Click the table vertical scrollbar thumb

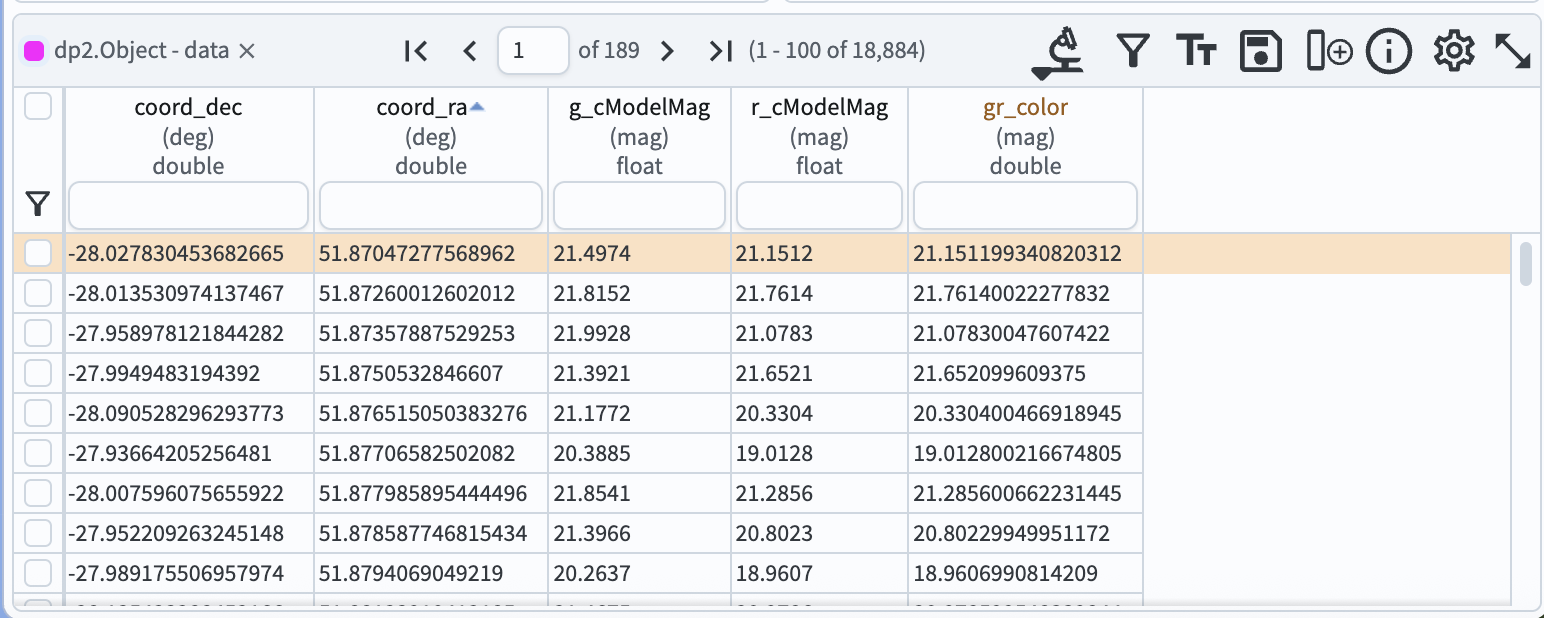1526,264
